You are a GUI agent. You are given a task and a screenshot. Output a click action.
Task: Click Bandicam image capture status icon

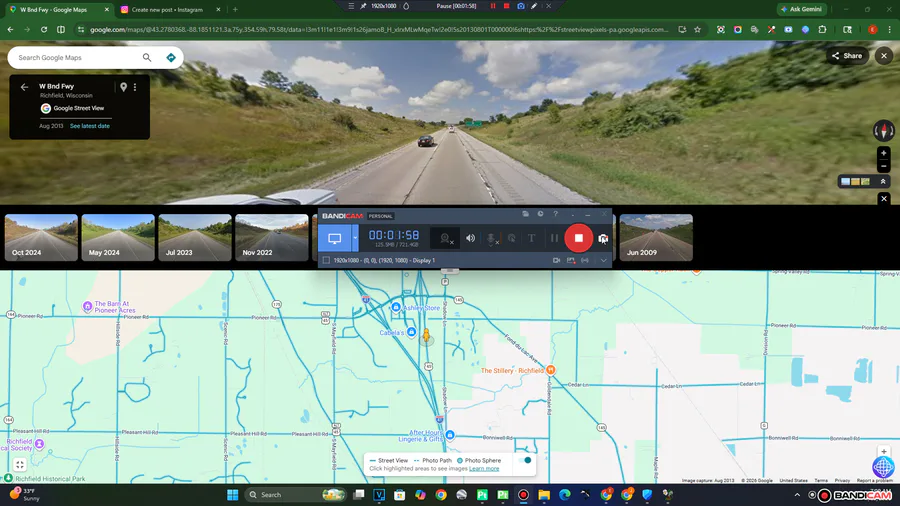tap(571, 260)
